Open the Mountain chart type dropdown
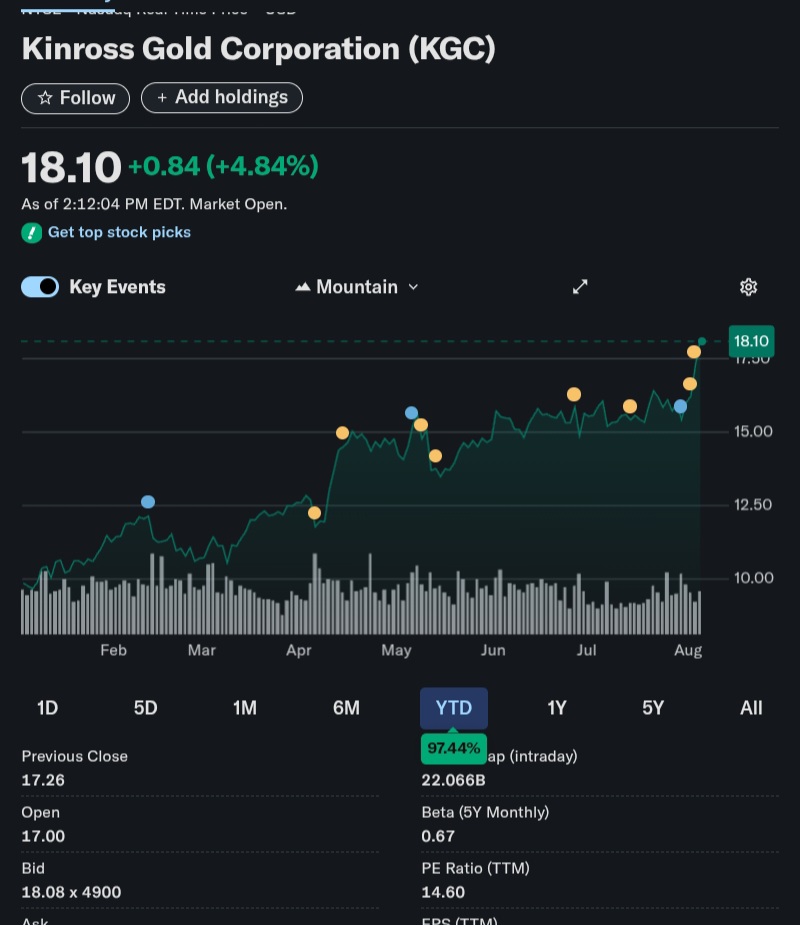 tap(357, 287)
